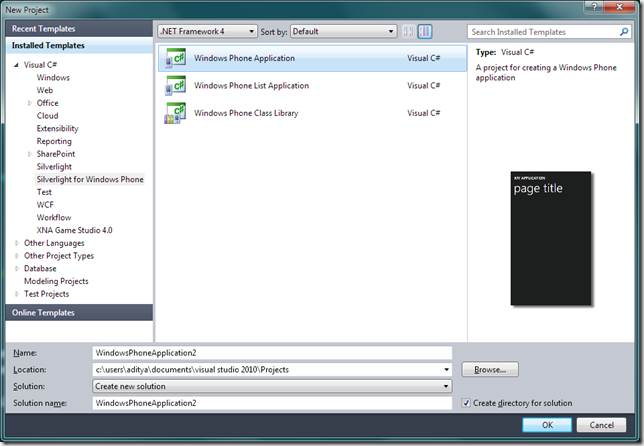Select Modeling Projects tree item
The image size is (644, 446).
[56, 281]
